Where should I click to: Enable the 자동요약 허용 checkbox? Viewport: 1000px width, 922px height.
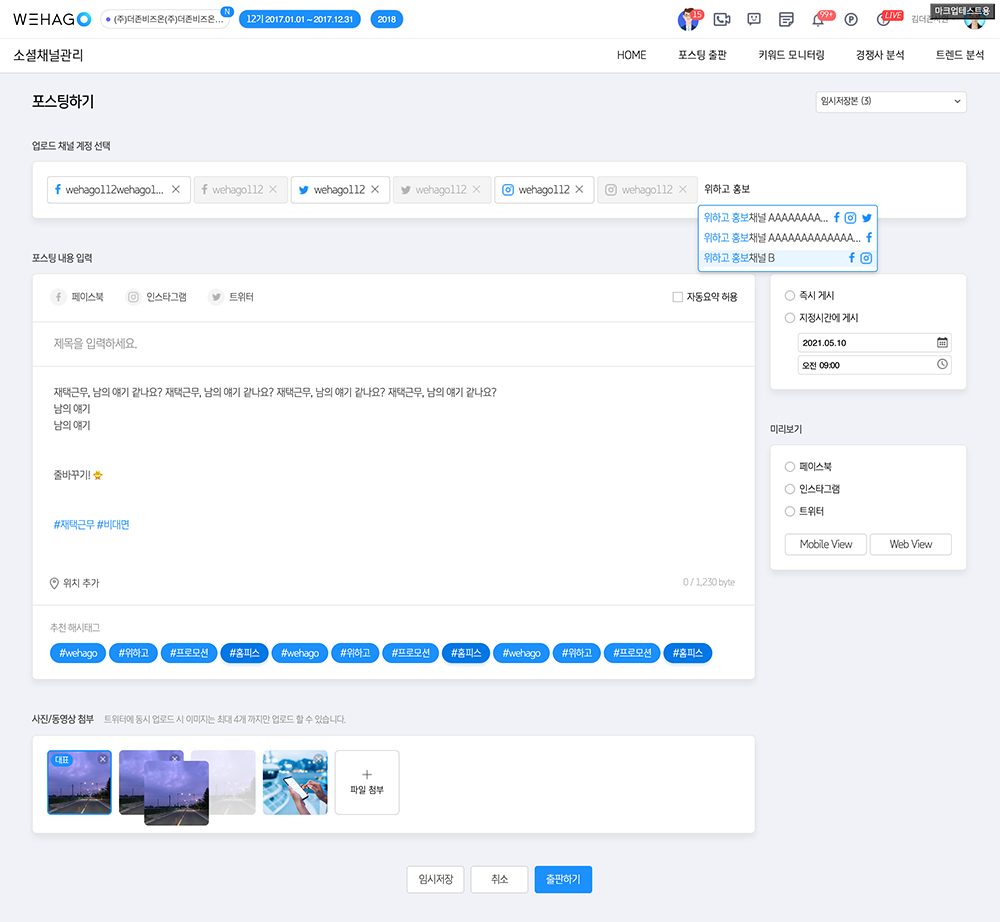click(678, 297)
